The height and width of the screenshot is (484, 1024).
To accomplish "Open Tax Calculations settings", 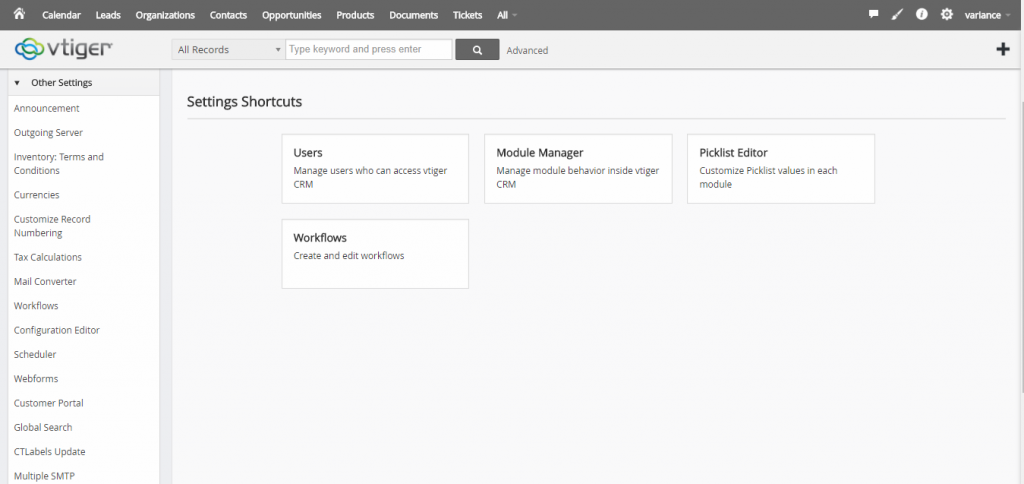I will point(48,257).
